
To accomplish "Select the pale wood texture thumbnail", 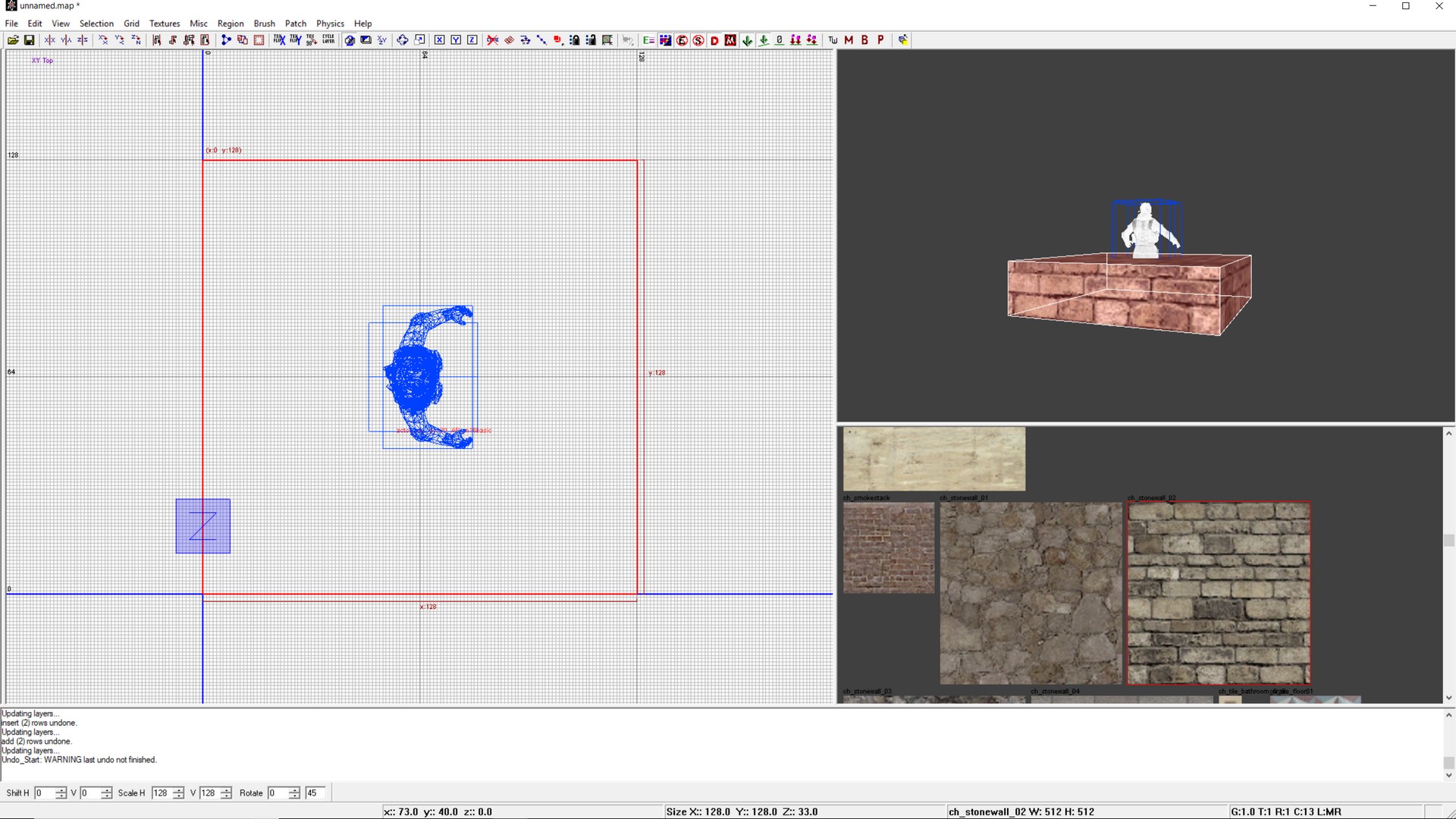I will click(934, 459).
